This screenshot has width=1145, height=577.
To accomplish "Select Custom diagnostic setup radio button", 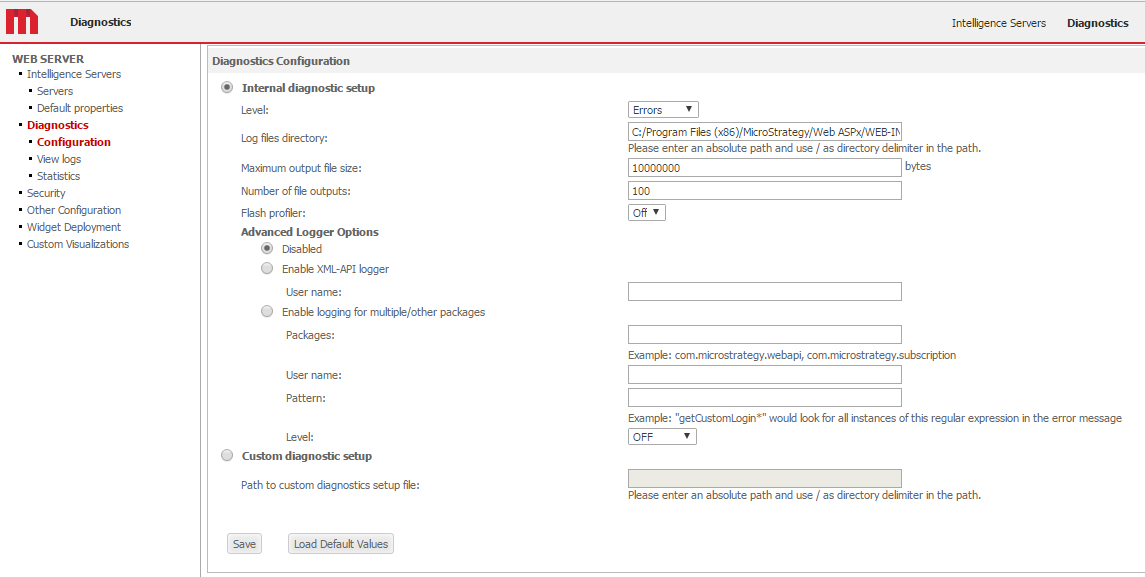I will 227,456.
